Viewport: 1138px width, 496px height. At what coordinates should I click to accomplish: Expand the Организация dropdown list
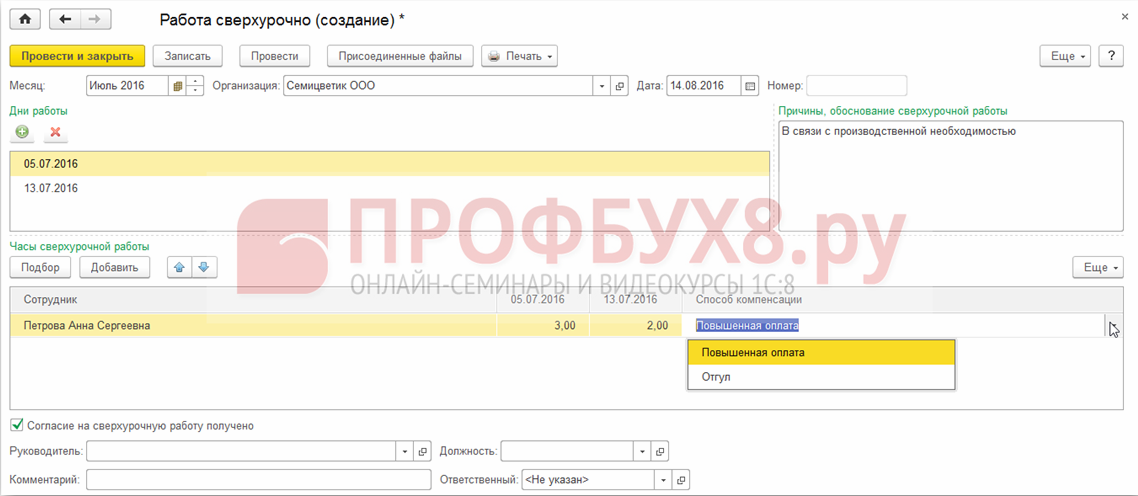click(x=603, y=86)
